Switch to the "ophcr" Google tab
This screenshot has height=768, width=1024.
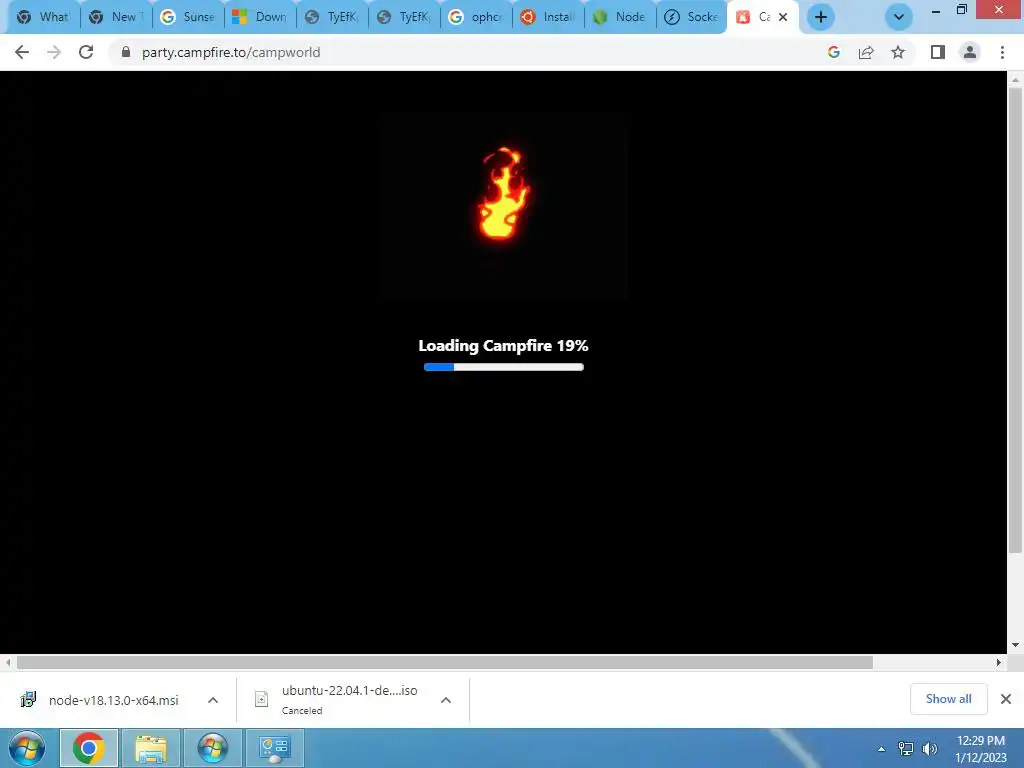tap(476, 17)
